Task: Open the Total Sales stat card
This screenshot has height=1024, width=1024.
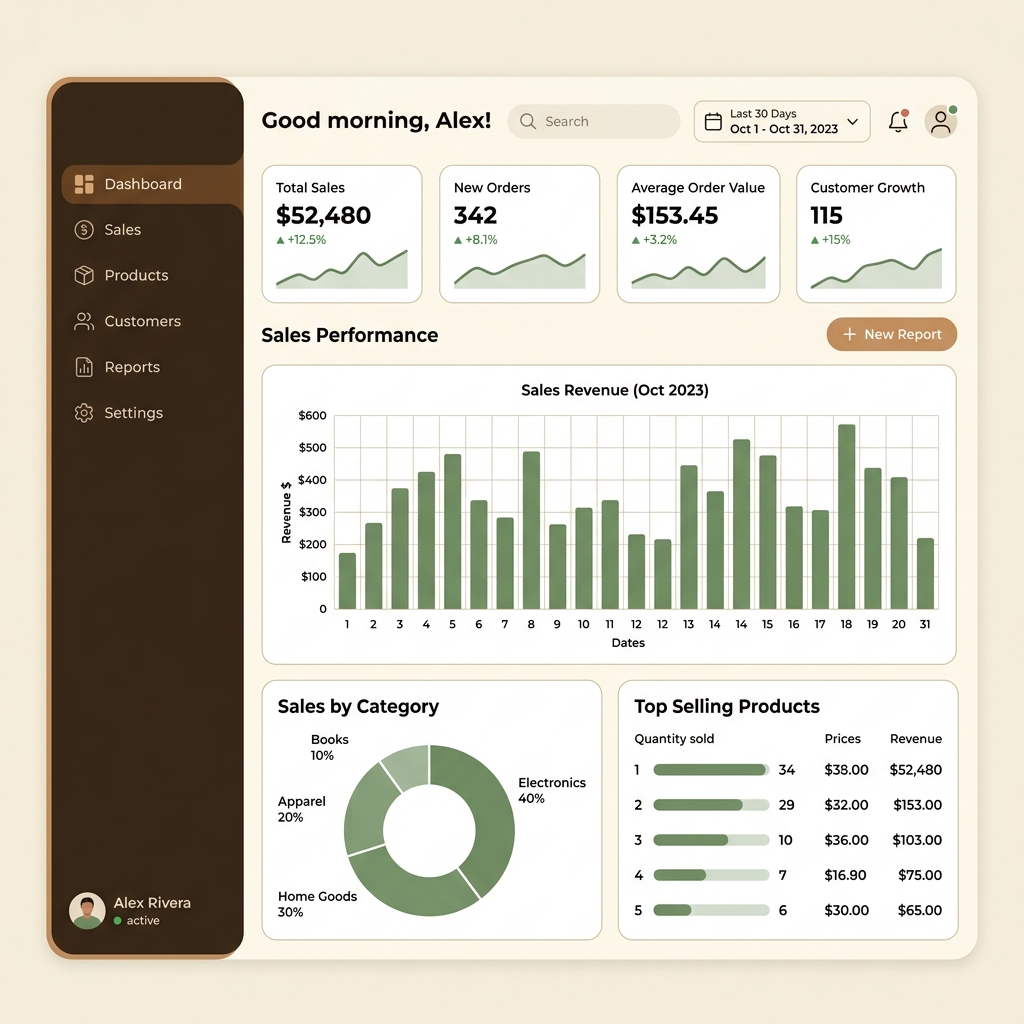Action: 341,234
